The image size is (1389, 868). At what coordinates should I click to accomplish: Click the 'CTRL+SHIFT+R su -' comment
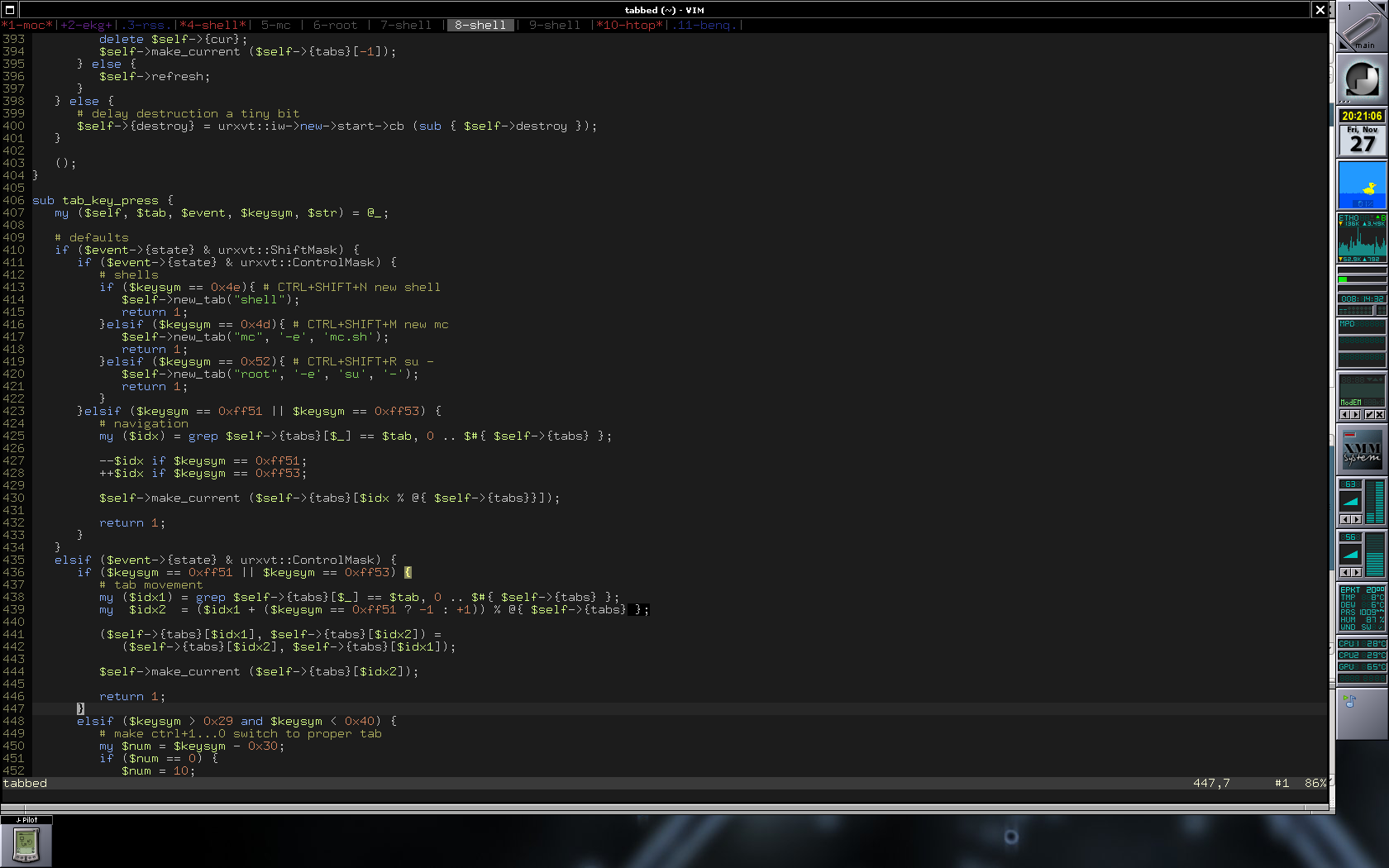pos(363,361)
